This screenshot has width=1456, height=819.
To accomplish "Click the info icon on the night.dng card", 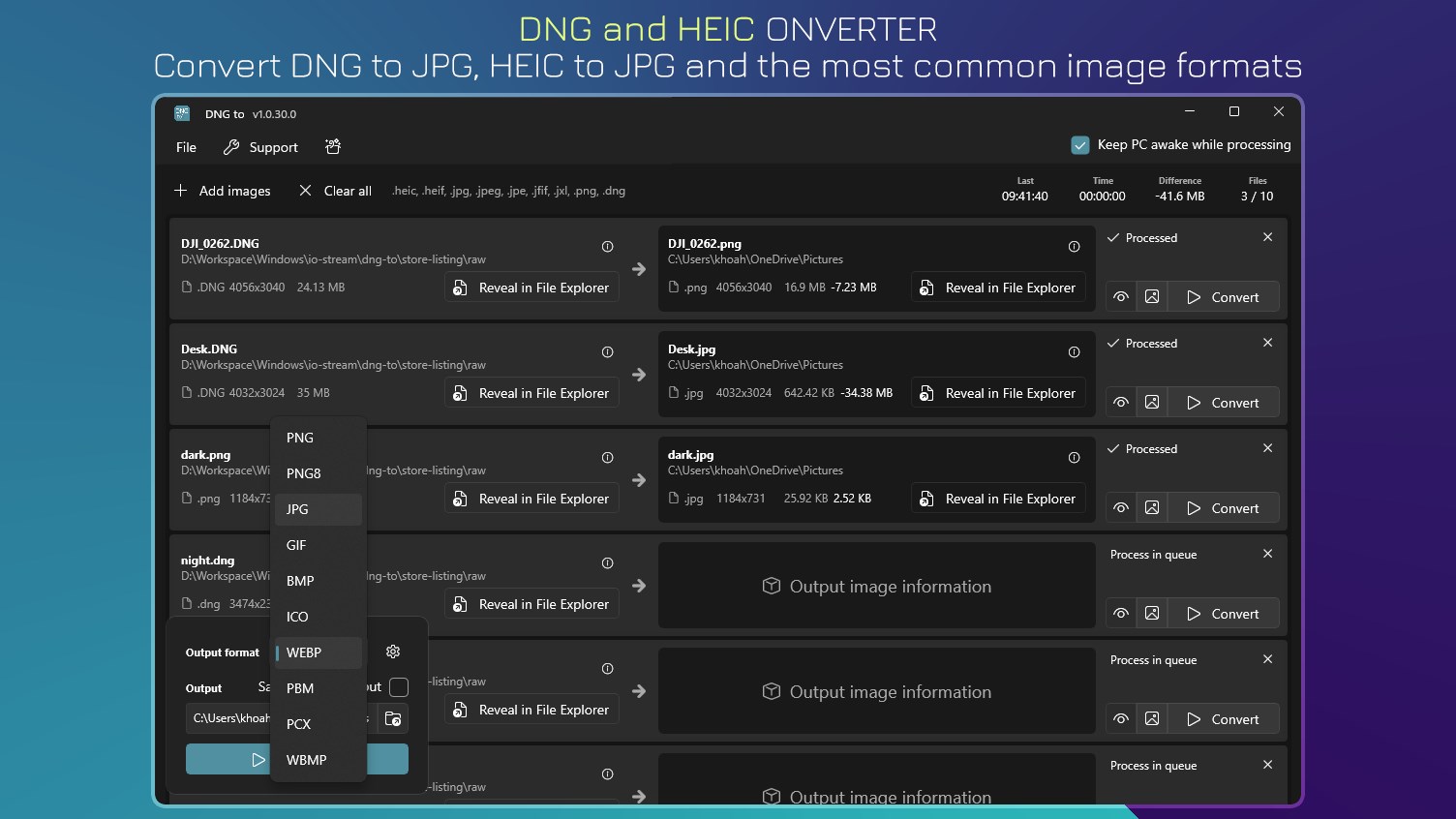I will click(607, 562).
